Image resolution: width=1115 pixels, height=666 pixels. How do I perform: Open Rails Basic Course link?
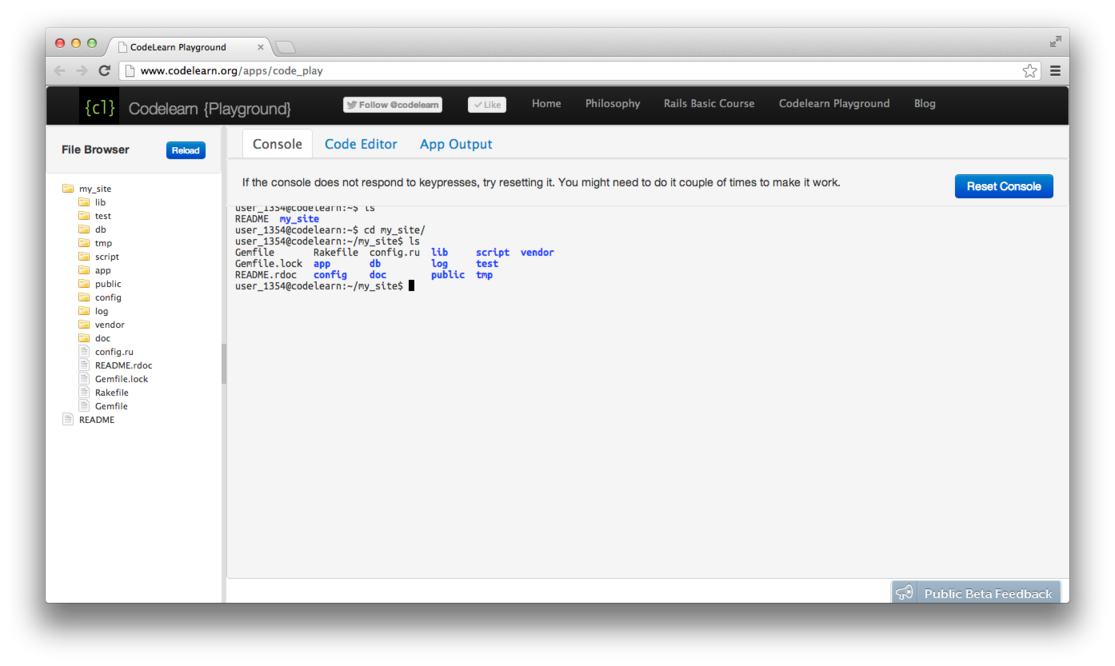pos(709,104)
